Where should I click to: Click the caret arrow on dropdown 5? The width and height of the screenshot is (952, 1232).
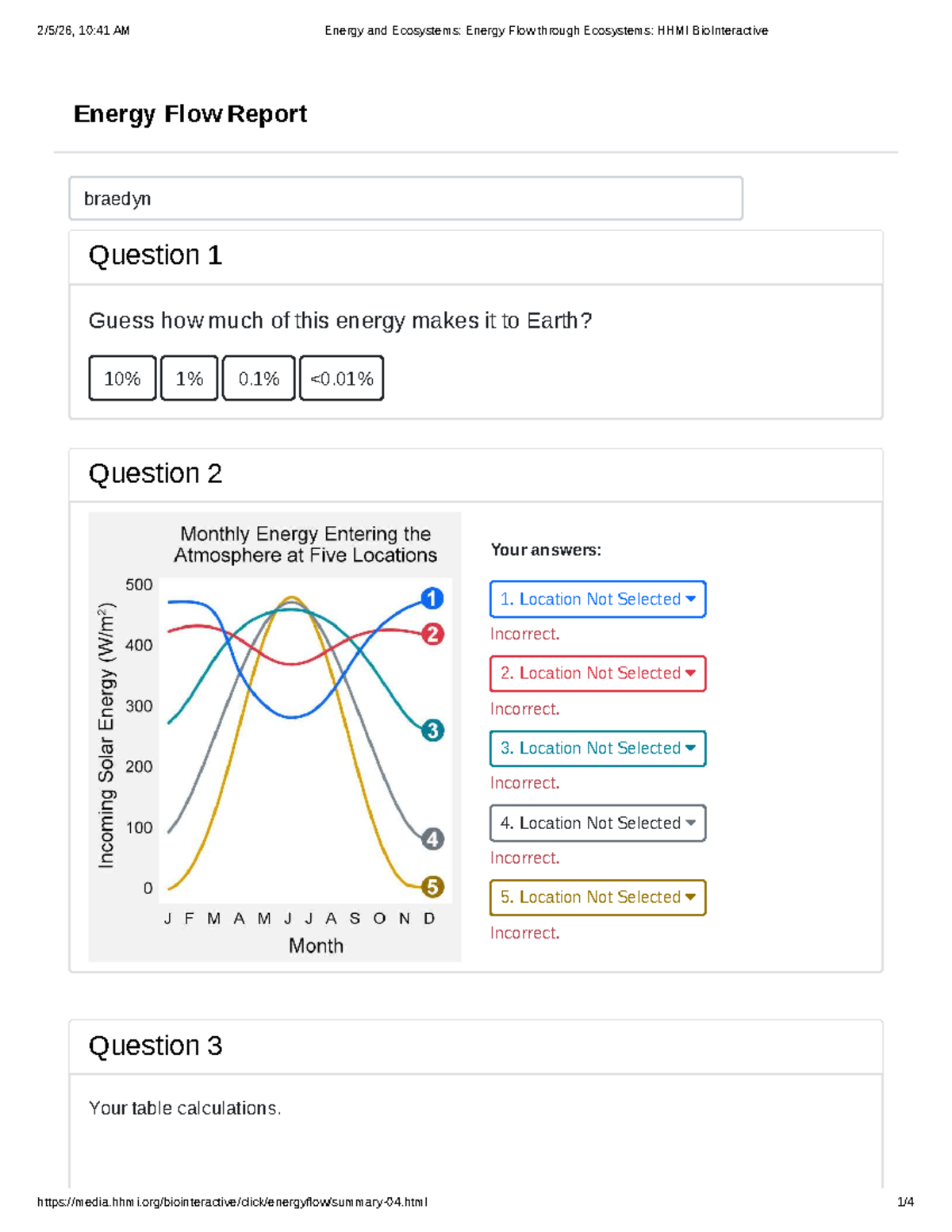tap(690, 897)
